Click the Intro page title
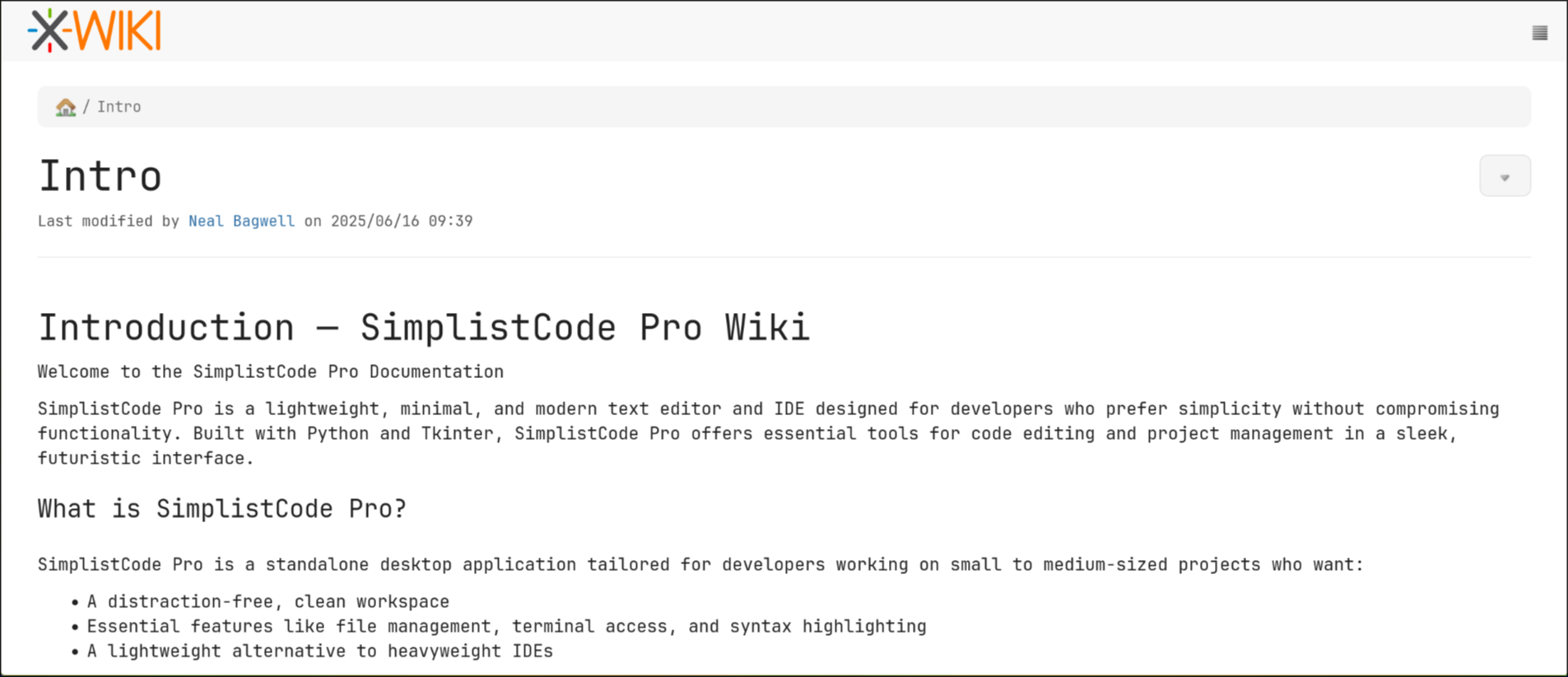This screenshot has width=1568, height=677. (x=100, y=176)
